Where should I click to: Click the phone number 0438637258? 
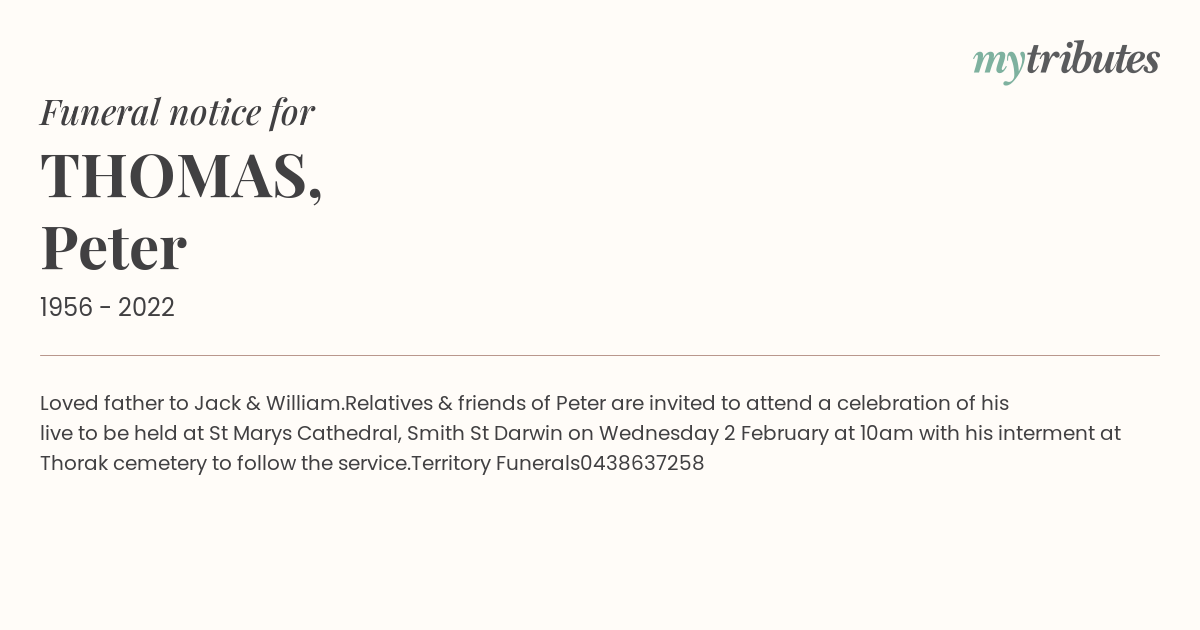click(x=642, y=464)
